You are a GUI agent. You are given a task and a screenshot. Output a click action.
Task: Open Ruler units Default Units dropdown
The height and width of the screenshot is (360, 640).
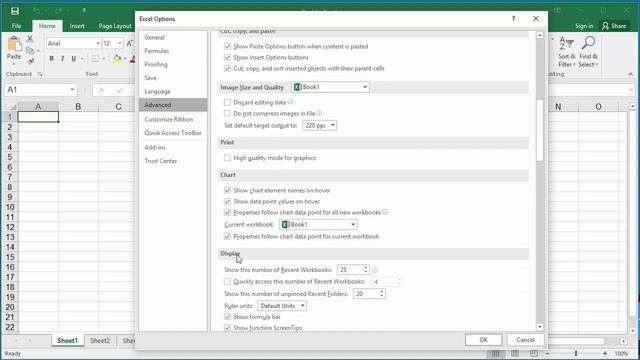click(282, 306)
